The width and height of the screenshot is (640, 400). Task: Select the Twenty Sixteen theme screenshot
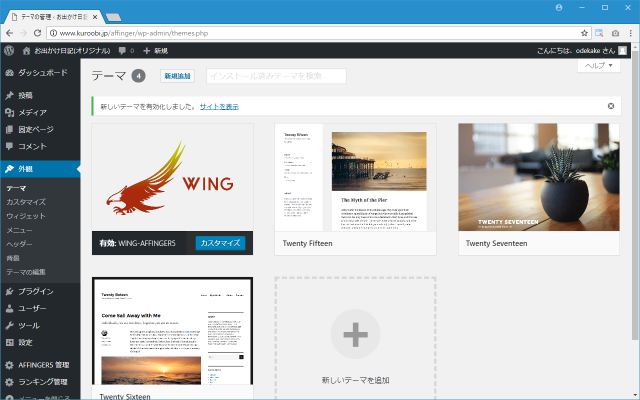pos(172,331)
